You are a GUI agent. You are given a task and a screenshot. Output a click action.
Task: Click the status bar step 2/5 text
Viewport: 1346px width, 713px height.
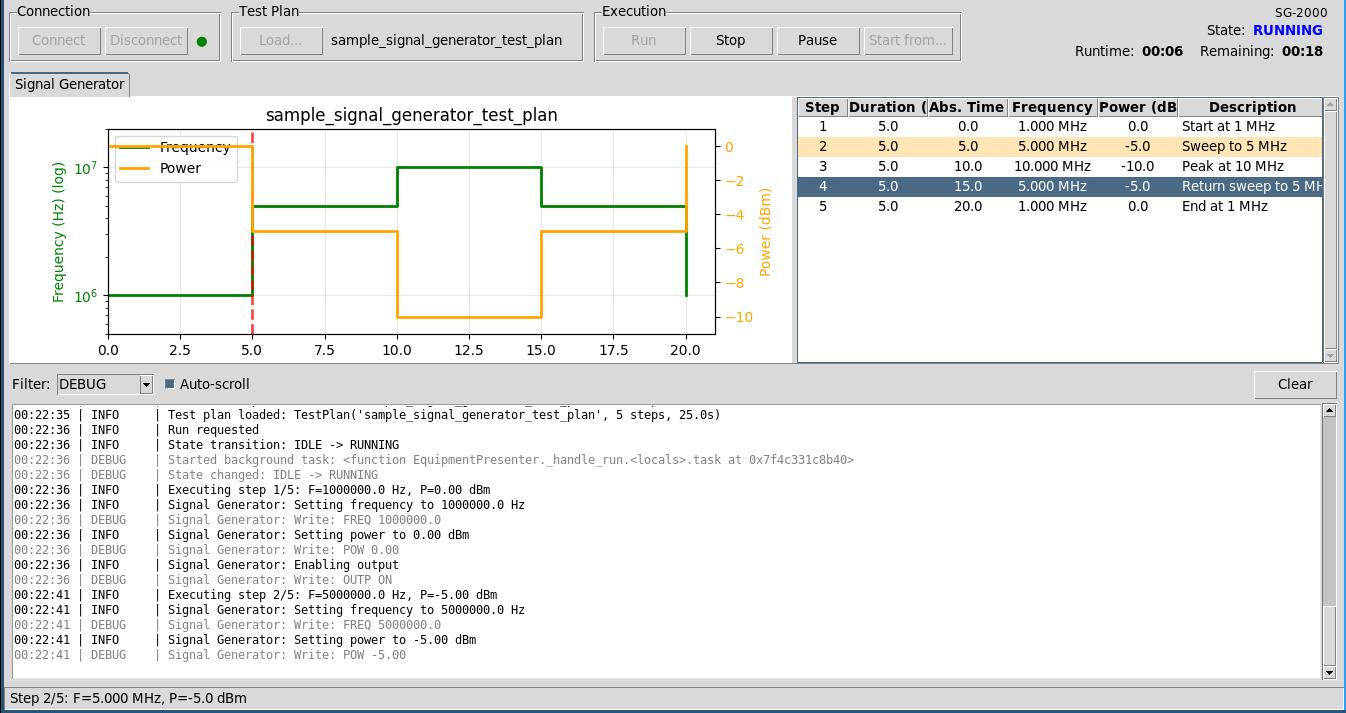click(x=128, y=698)
